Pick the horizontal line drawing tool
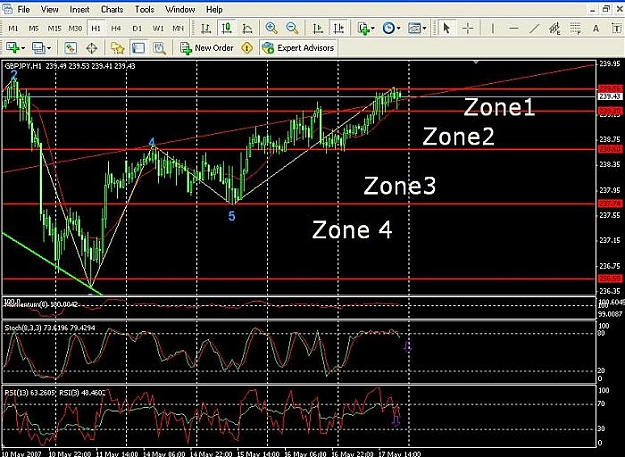This screenshot has height=457, width=625. [514, 28]
